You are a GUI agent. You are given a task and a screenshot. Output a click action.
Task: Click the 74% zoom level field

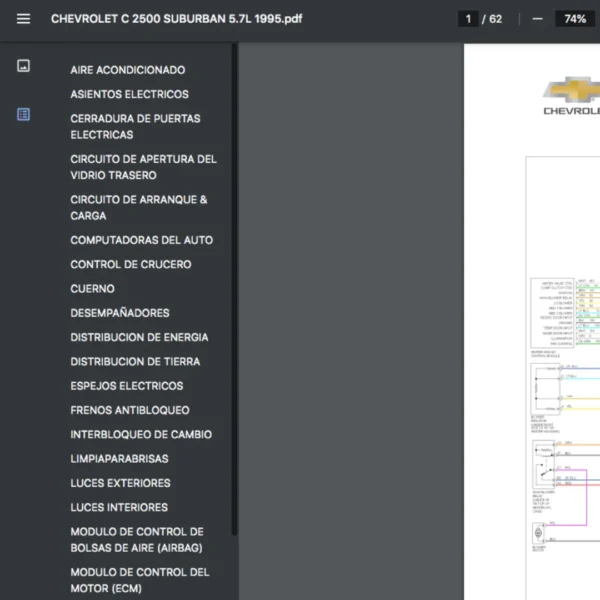[x=575, y=19]
